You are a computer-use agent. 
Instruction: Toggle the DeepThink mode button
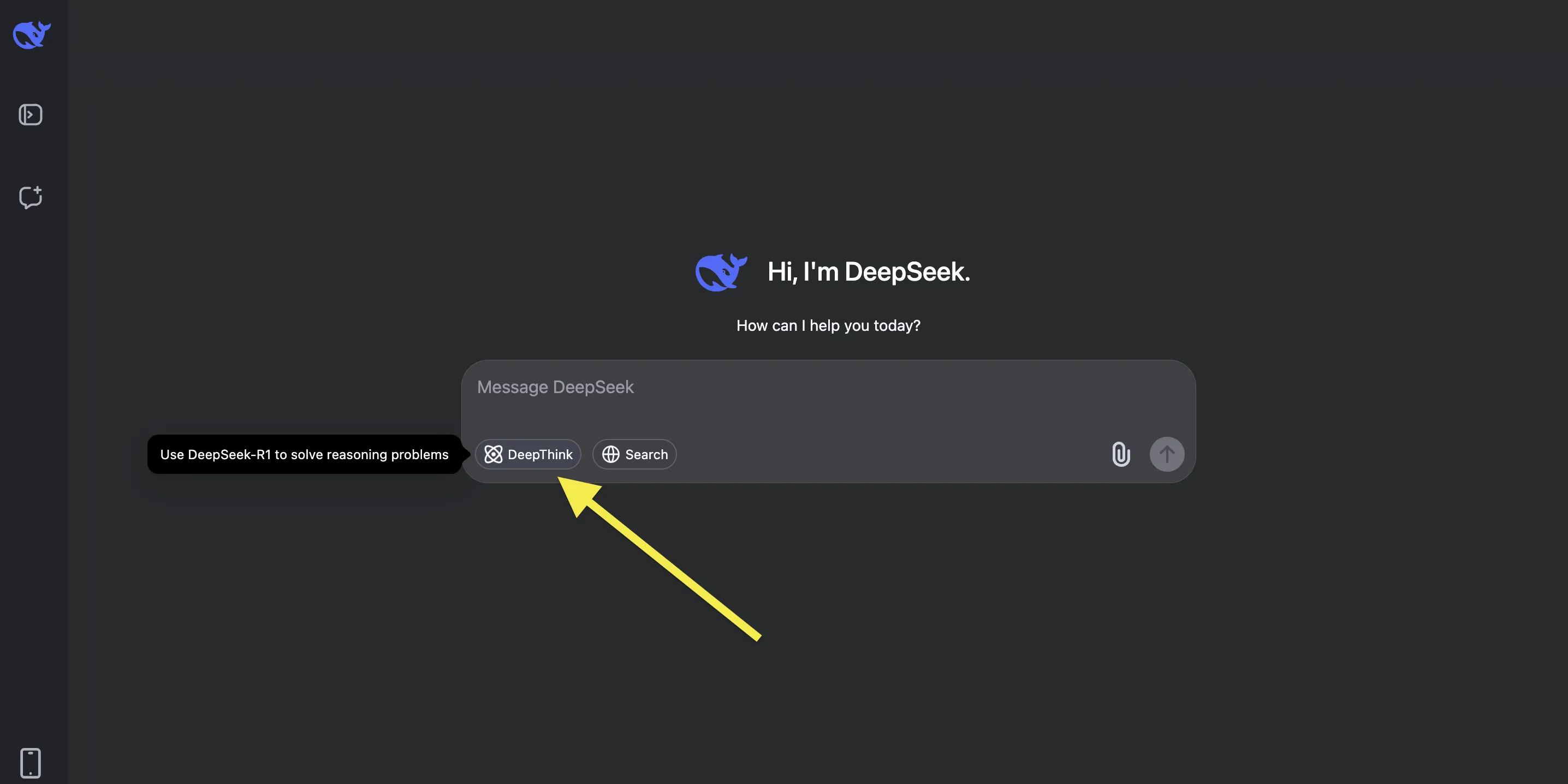528,454
